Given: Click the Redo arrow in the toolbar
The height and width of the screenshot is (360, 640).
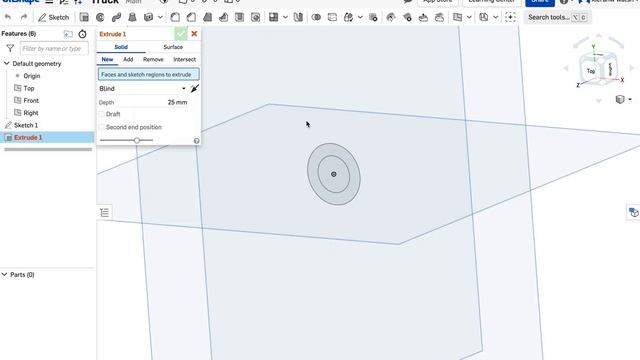Looking at the screenshot, I should pos(24,17).
